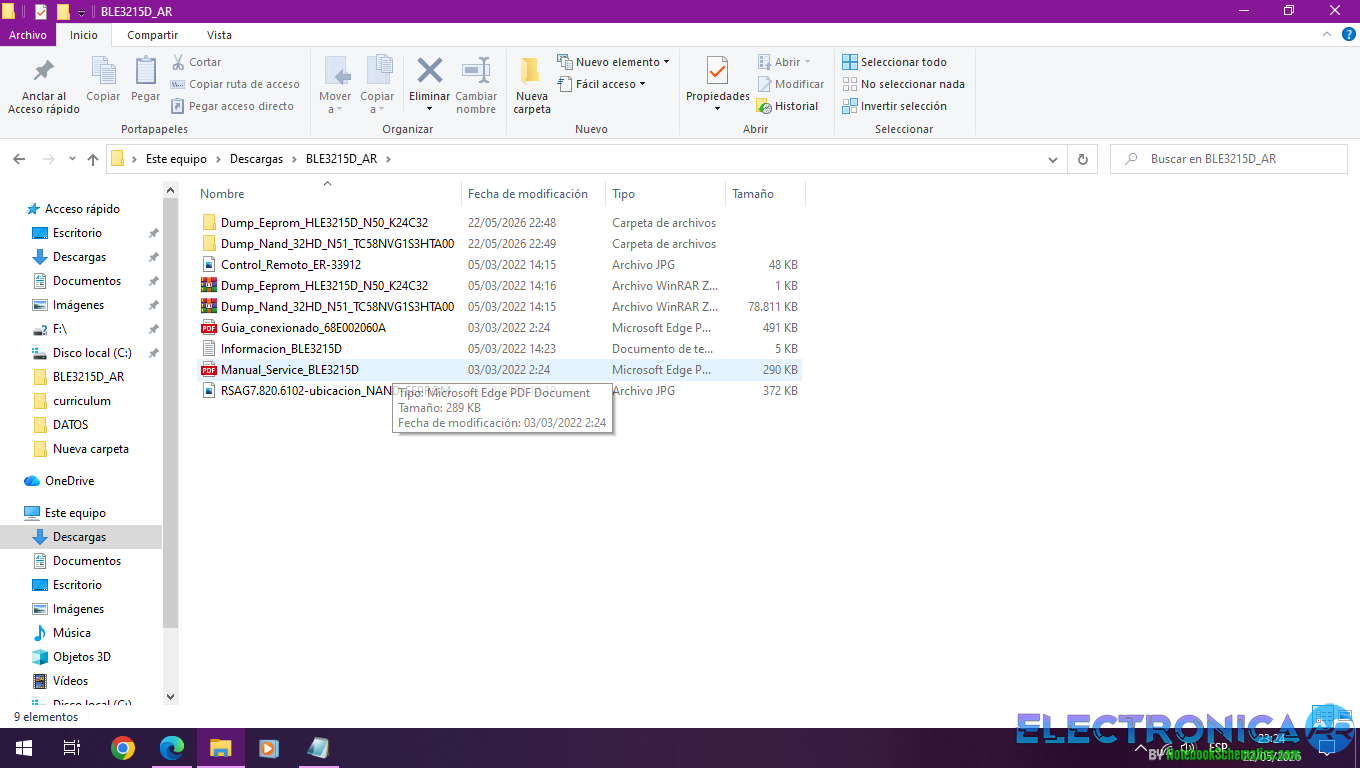Click Seleccionar todo
Viewport: 1360px width, 768px height.
point(894,62)
